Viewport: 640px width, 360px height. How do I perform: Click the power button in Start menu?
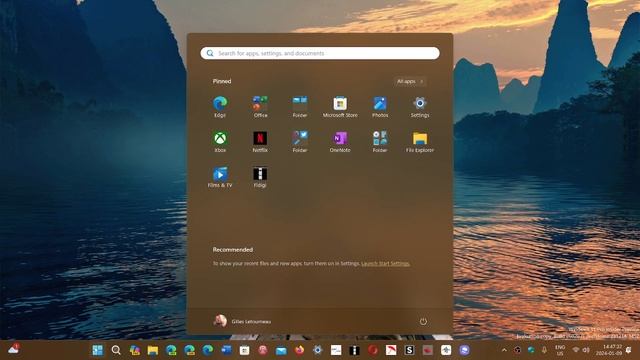423,322
